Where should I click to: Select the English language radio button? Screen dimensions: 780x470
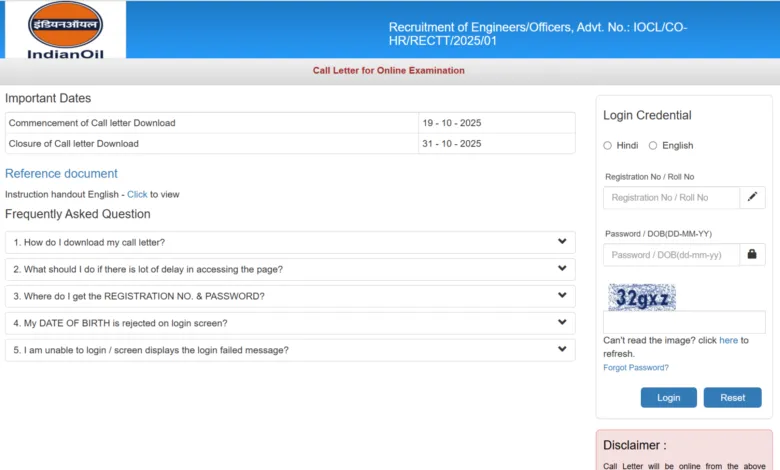point(653,146)
